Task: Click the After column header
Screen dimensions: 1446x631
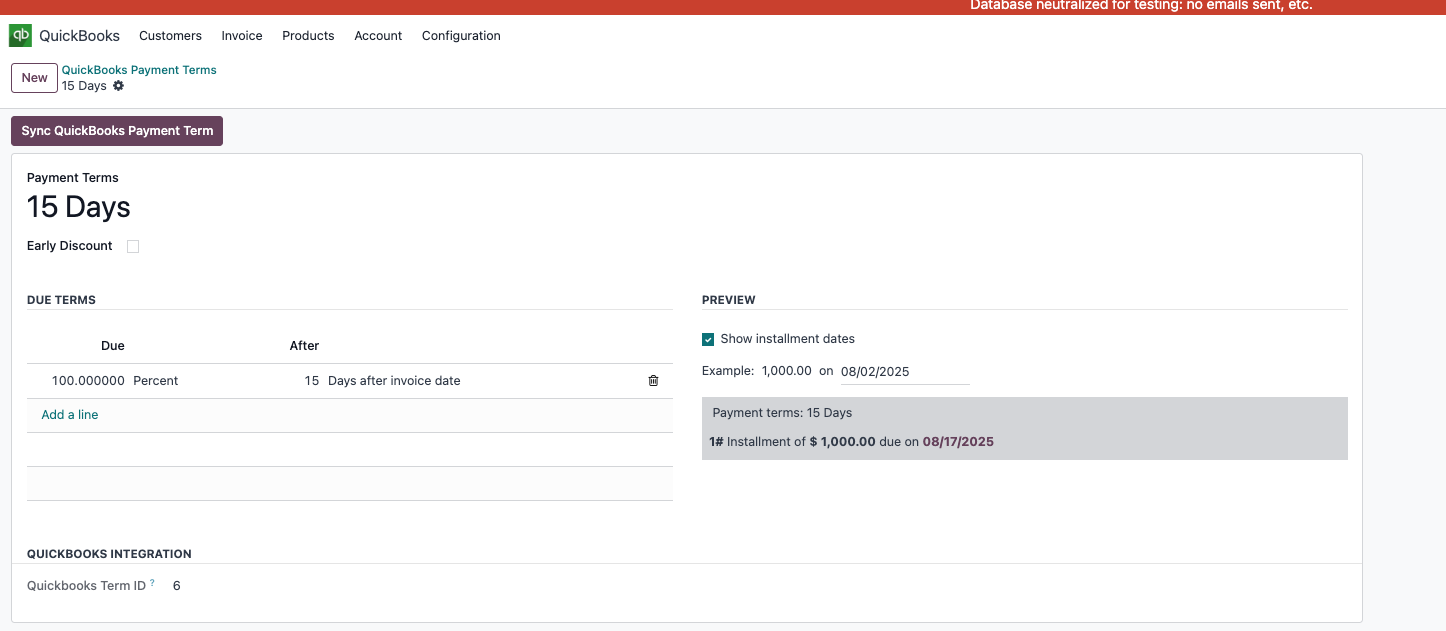Action: (x=304, y=346)
